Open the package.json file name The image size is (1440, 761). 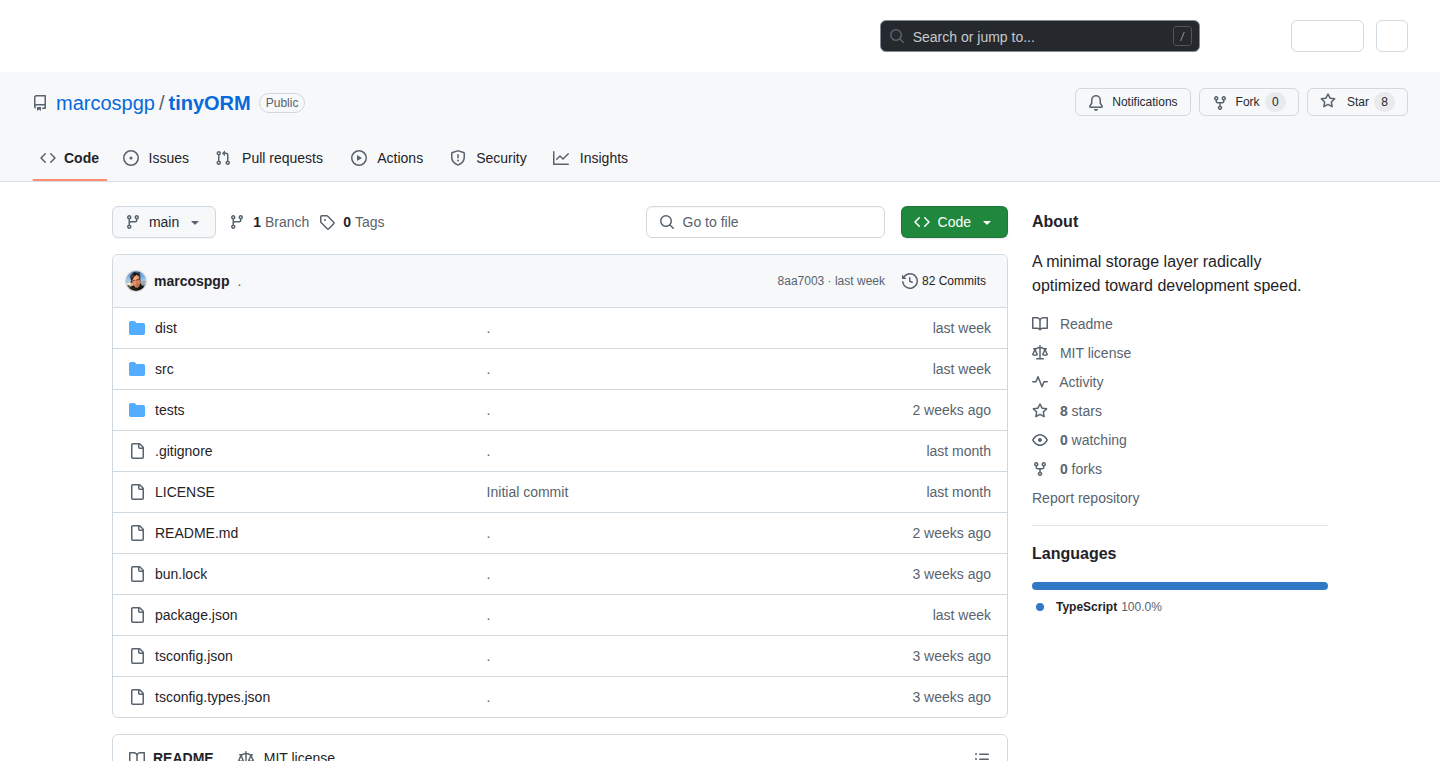pyautogui.click(x=196, y=615)
